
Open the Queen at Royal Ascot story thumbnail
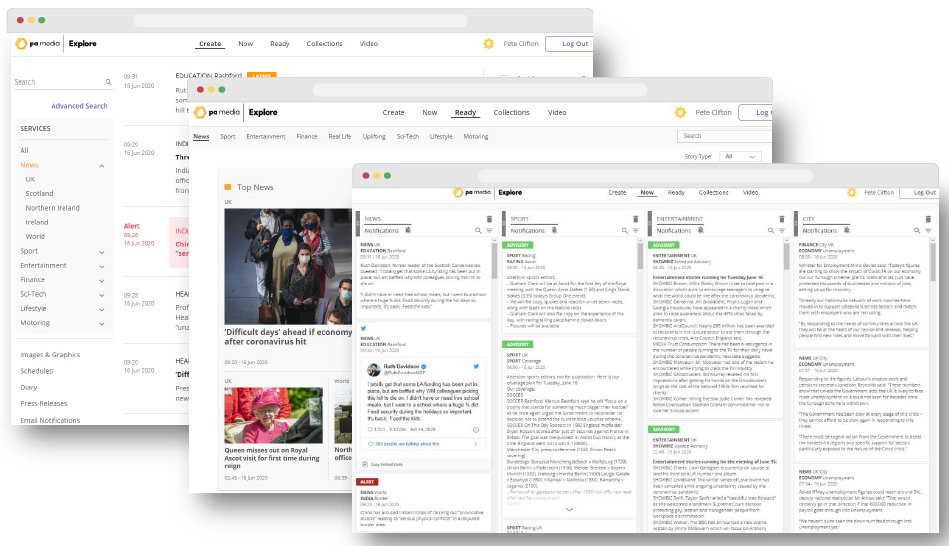pyautogui.click(x=274, y=415)
